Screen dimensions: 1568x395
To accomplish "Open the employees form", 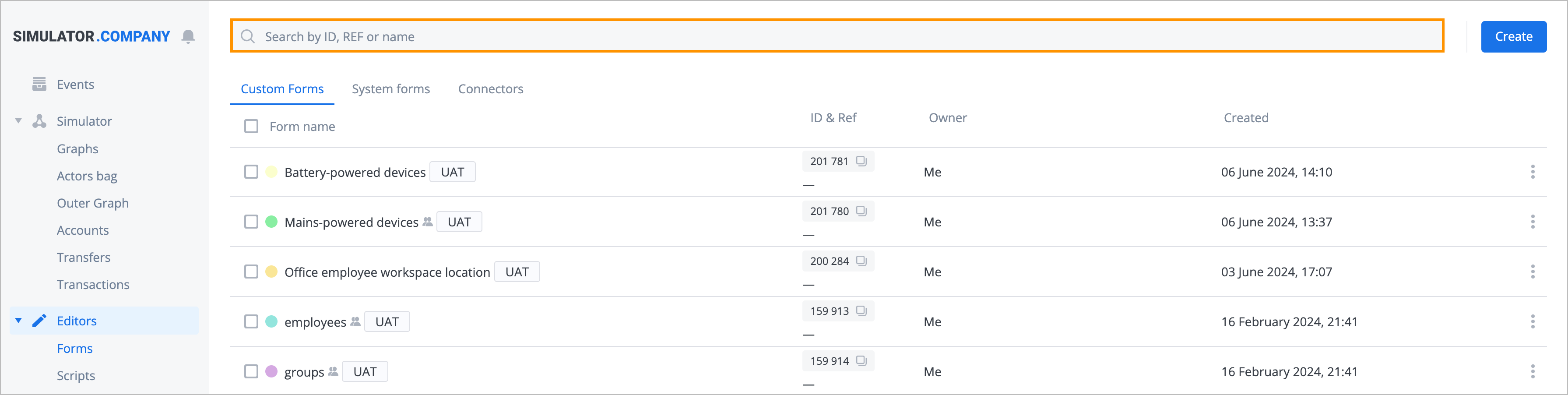I will point(315,323).
